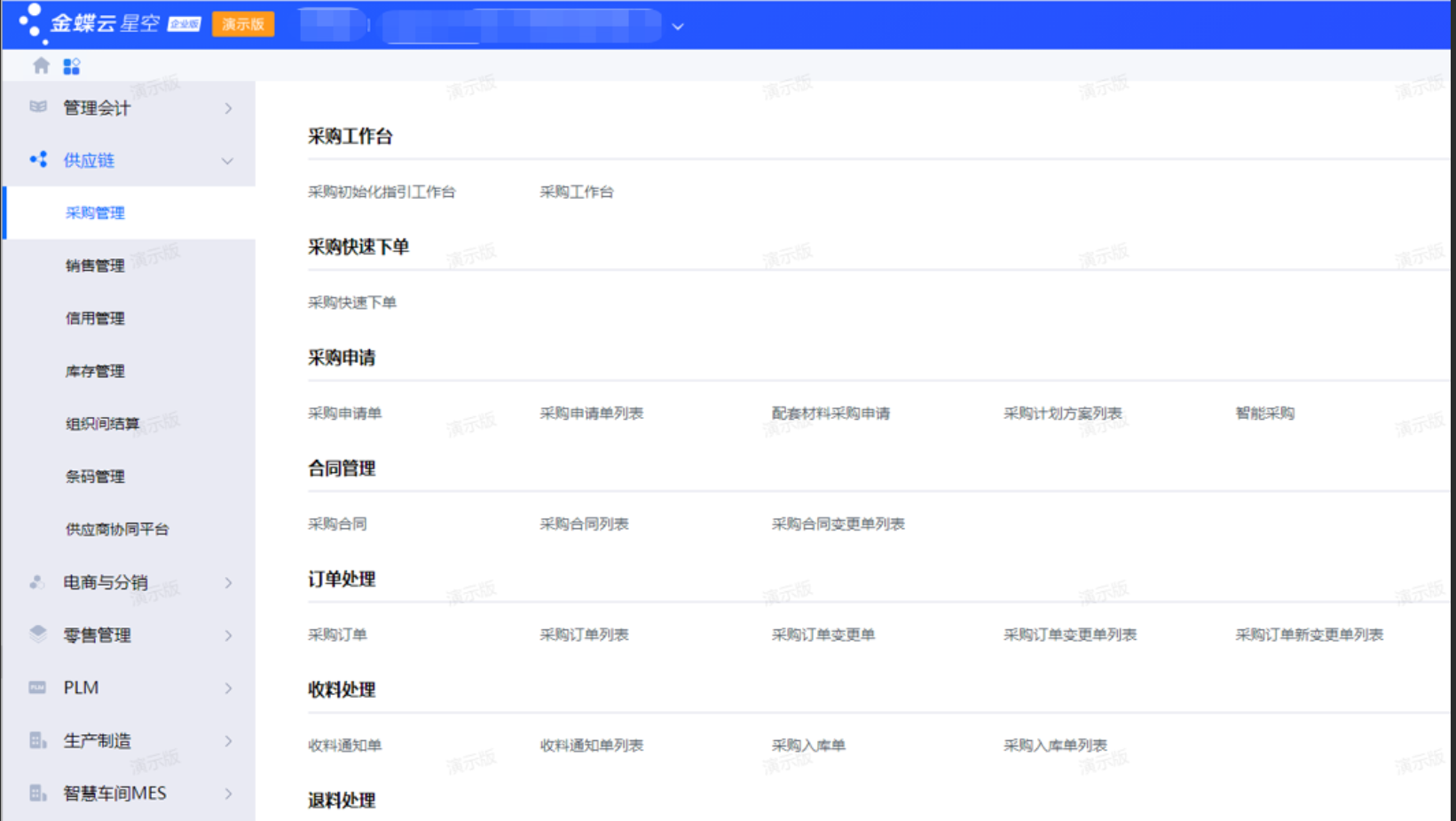Click the home icon
The width and height of the screenshot is (1456, 821).
click(x=41, y=66)
